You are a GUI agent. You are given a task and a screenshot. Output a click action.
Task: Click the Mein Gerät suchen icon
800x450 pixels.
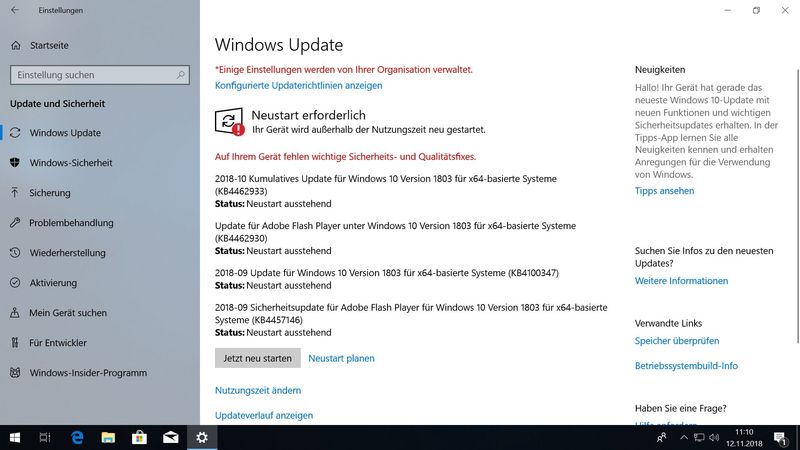(15, 313)
